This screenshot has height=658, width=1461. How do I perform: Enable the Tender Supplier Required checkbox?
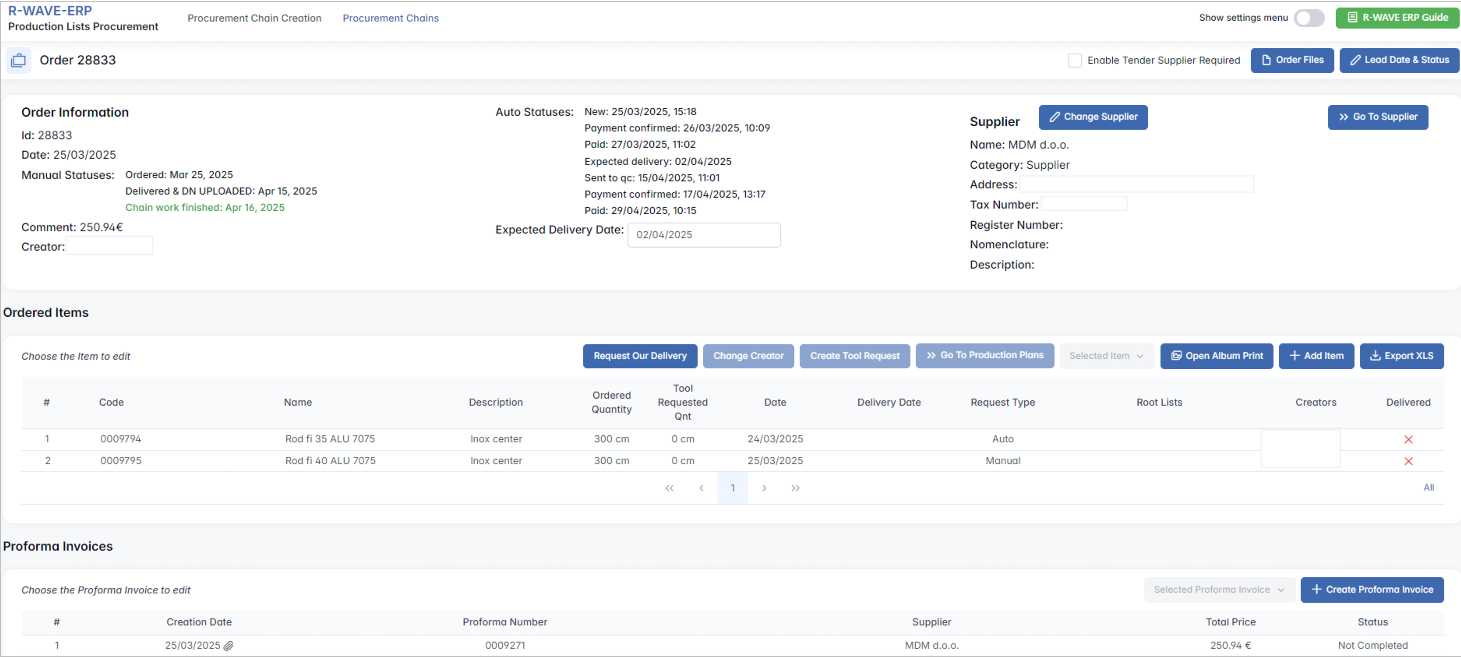point(1075,60)
